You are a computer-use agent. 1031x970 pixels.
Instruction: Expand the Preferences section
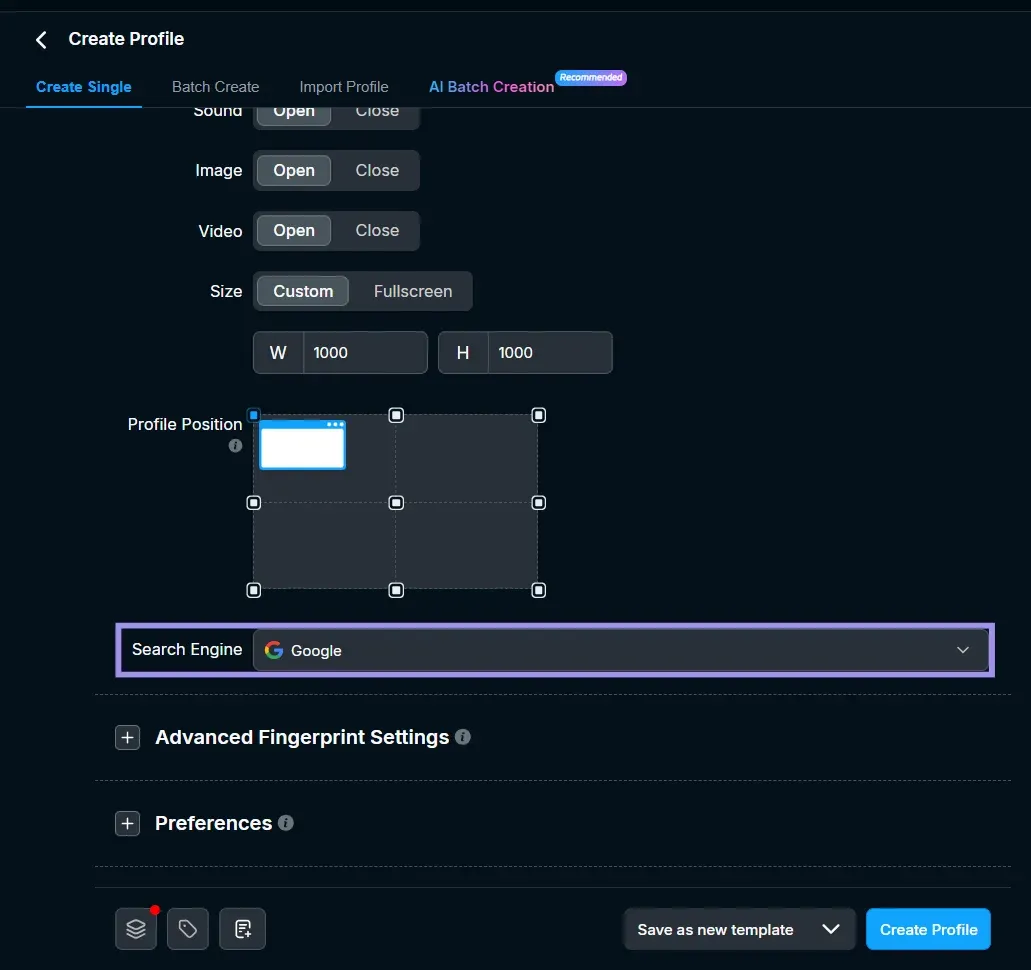(128, 823)
